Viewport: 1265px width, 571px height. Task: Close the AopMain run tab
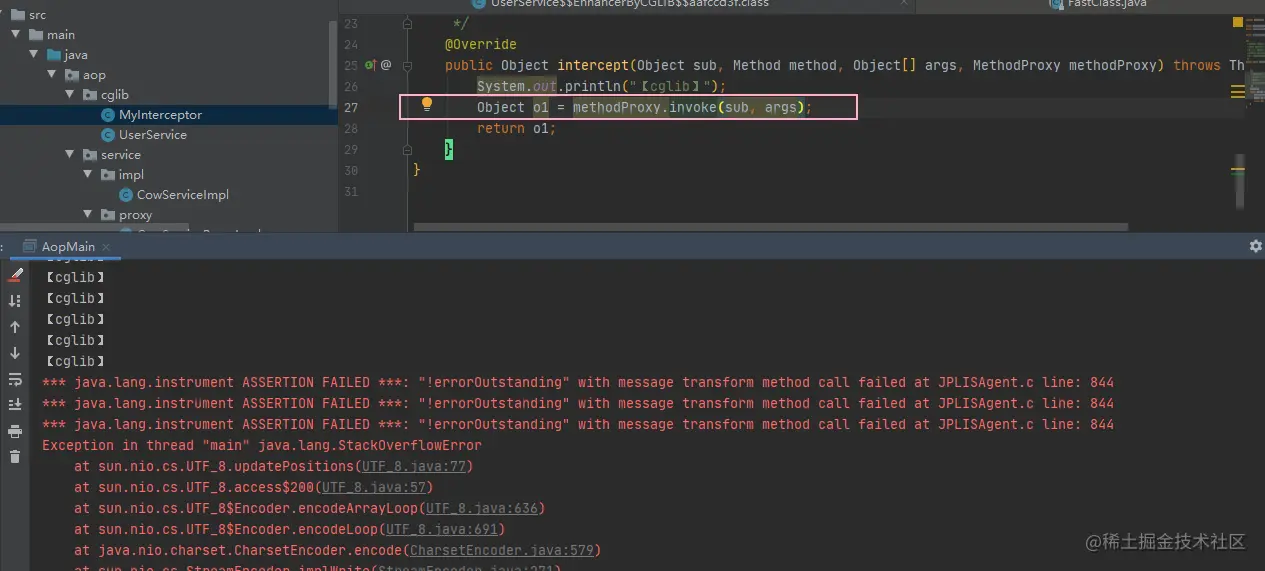coord(106,246)
